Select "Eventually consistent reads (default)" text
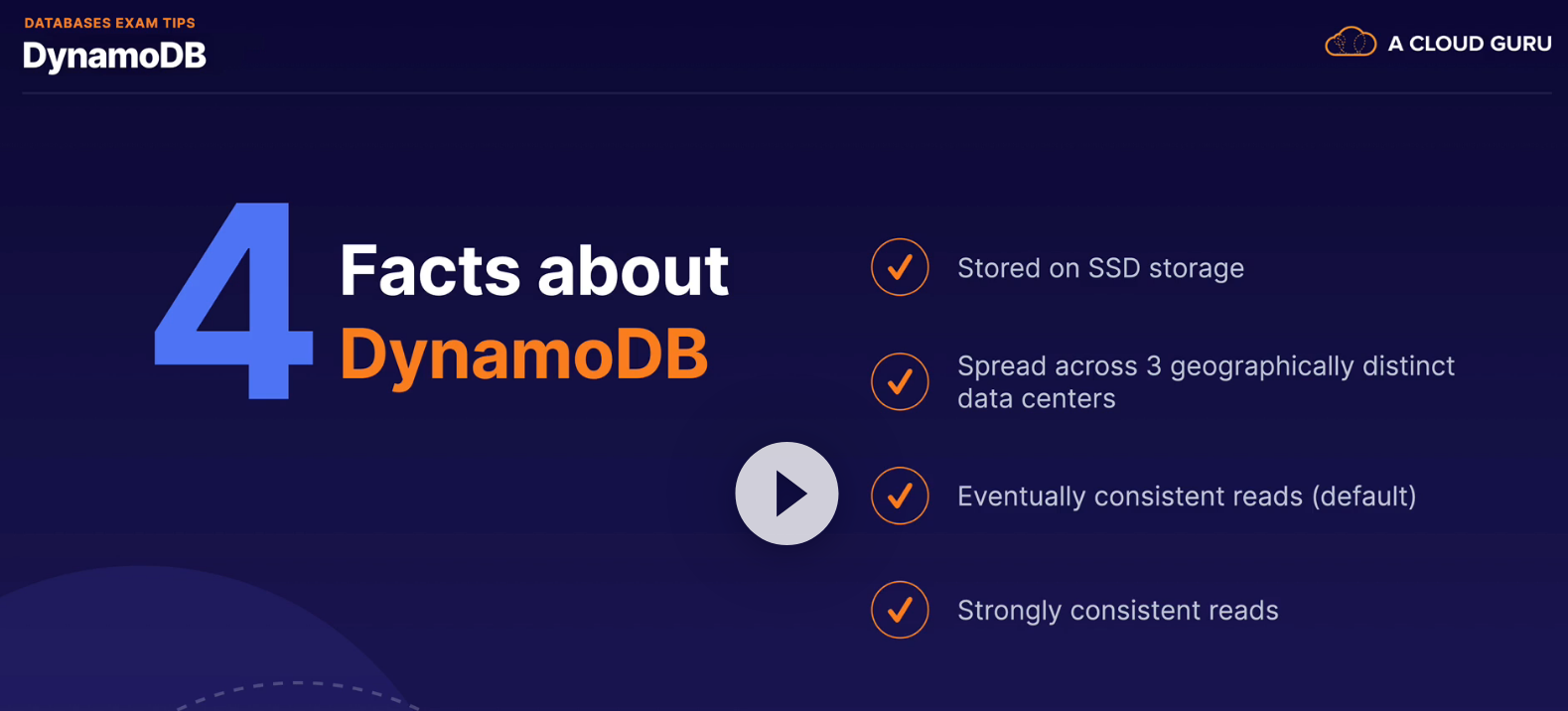The image size is (1568, 711). (x=1186, y=496)
